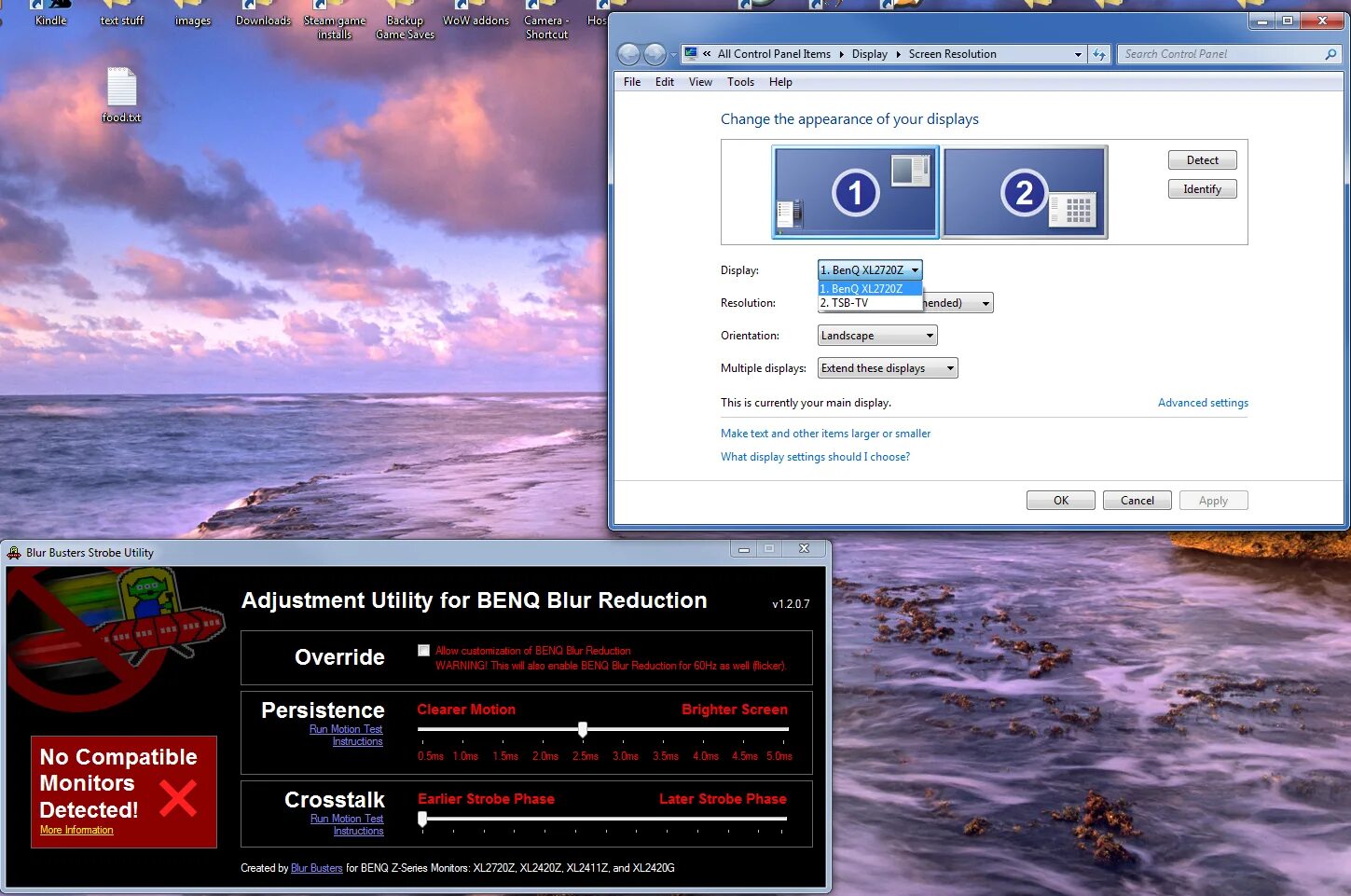
Task: Open What display settings should I choose link
Action: [x=815, y=457]
